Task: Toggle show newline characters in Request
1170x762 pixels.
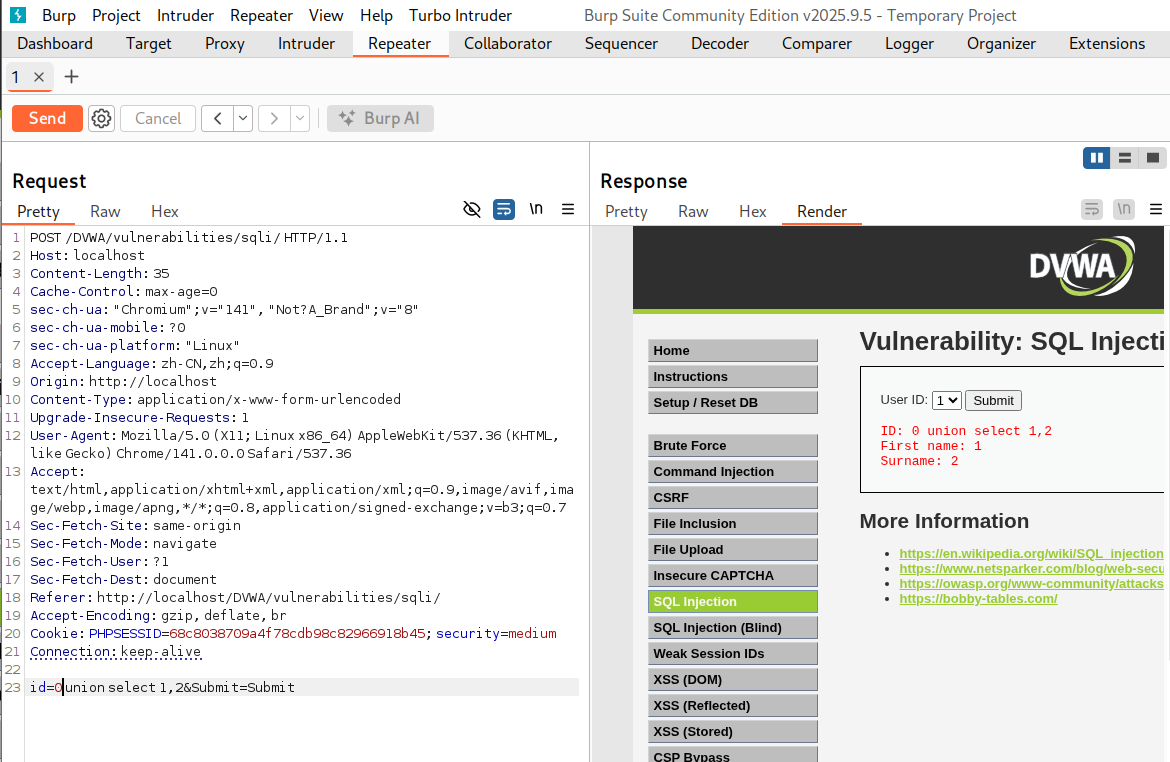Action: pos(536,209)
